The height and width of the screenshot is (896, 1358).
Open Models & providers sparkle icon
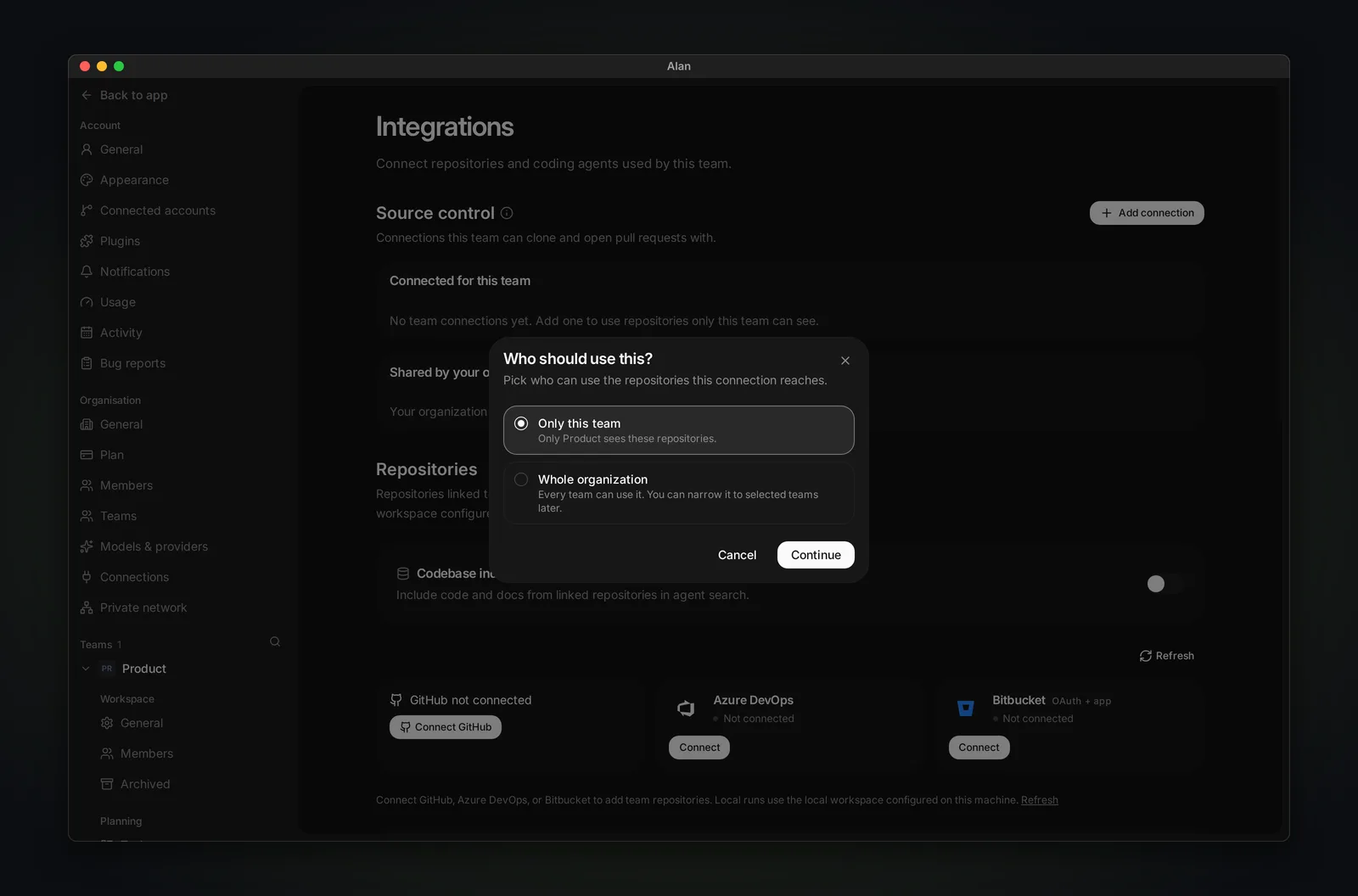click(87, 546)
